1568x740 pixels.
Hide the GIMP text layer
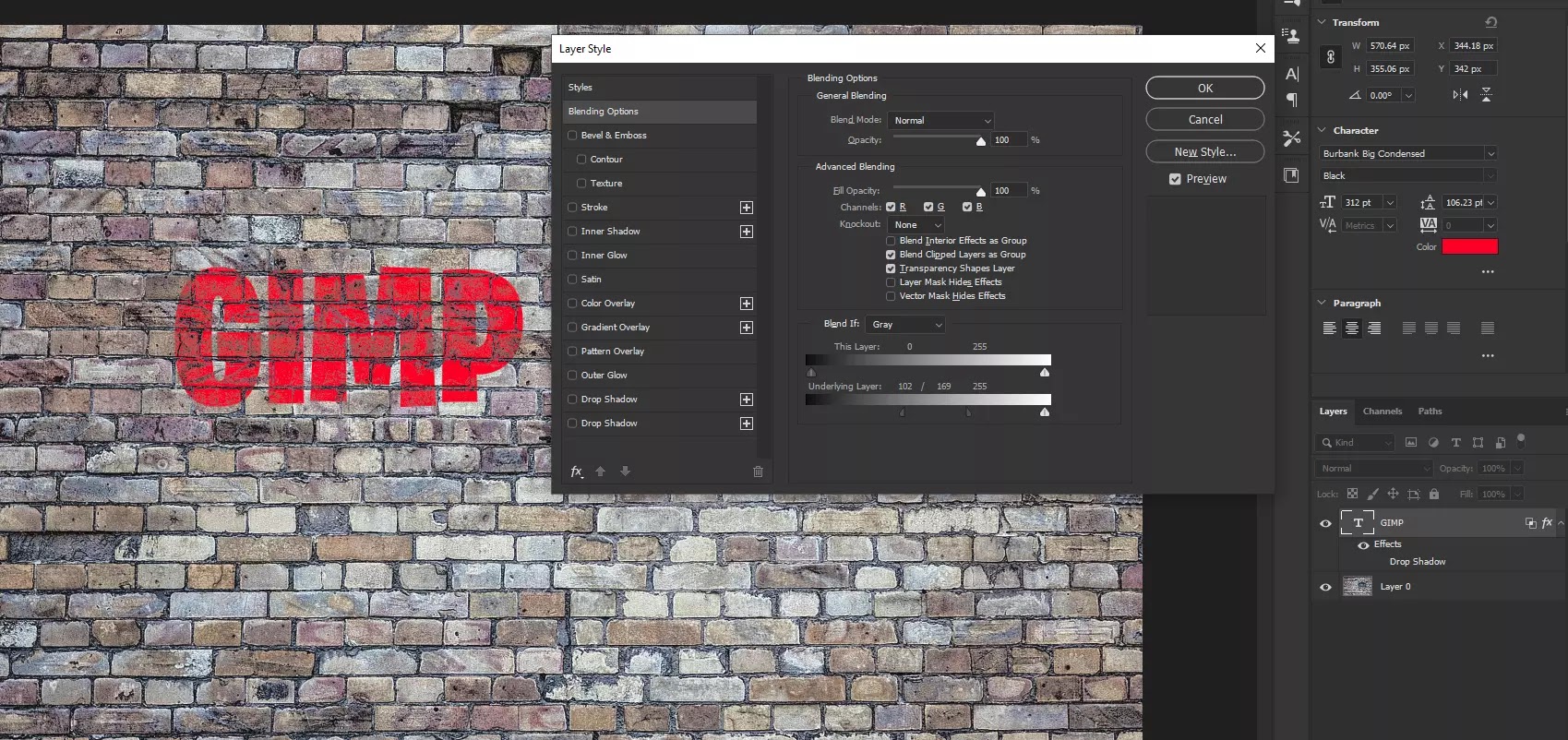pyautogui.click(x=1326, y=524)
